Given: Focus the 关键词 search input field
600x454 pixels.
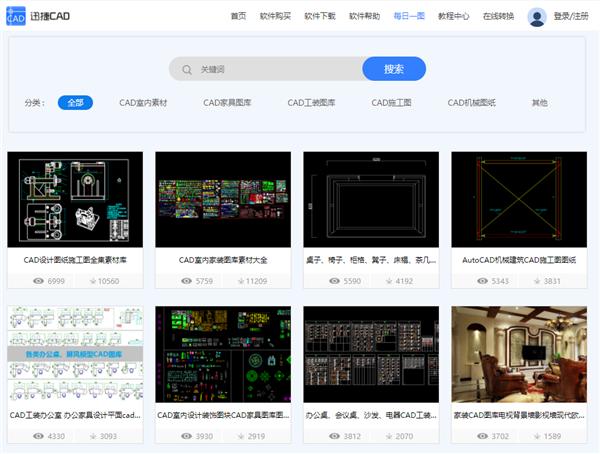Looking at the screenshot, I should [266, 69].
